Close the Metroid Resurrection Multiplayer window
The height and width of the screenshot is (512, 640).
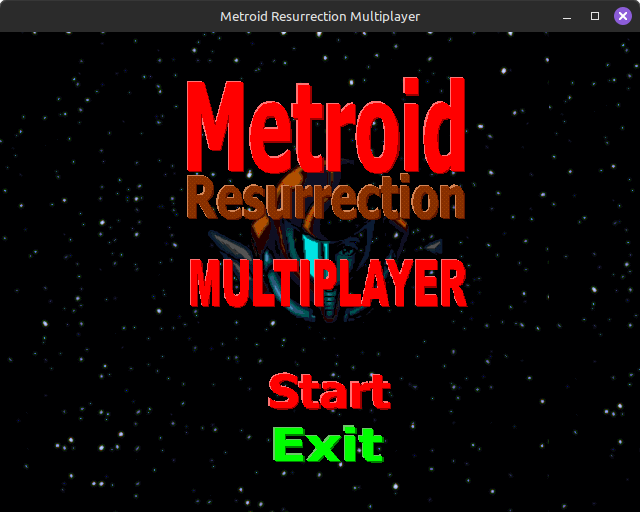[623, 16]
